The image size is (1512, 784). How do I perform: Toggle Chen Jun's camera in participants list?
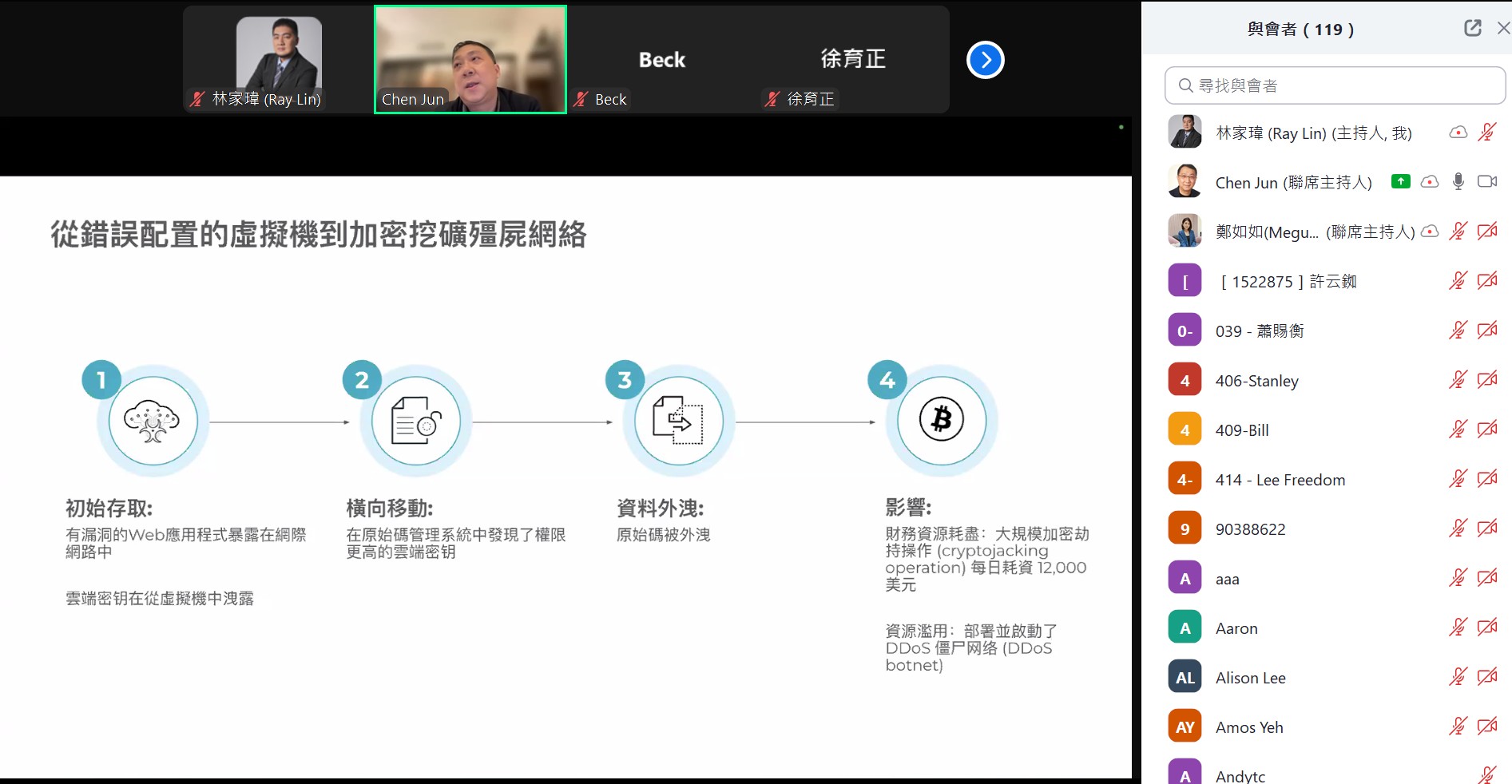point(1486,182)
